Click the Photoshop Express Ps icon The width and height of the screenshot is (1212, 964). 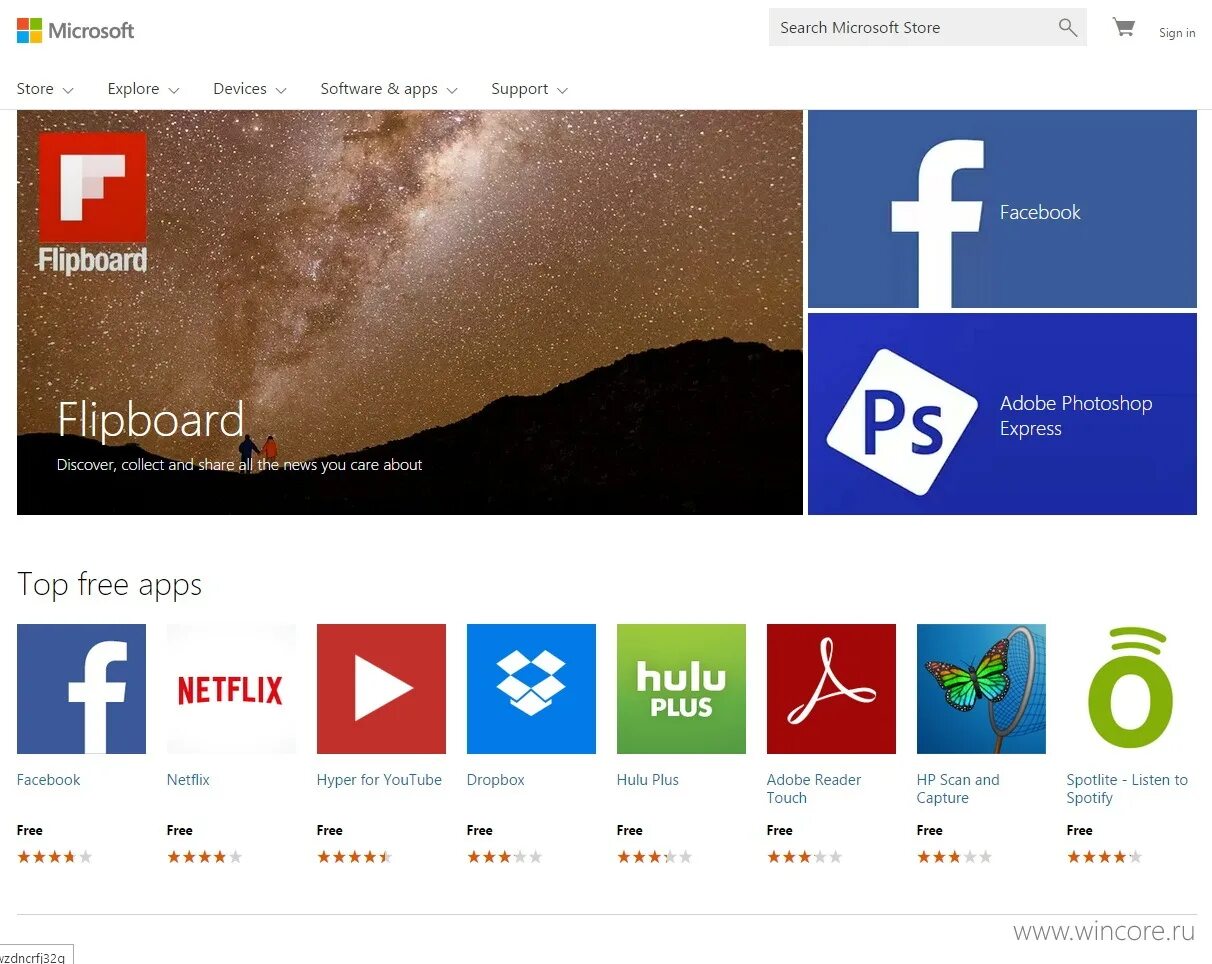[x=903, y=421]
